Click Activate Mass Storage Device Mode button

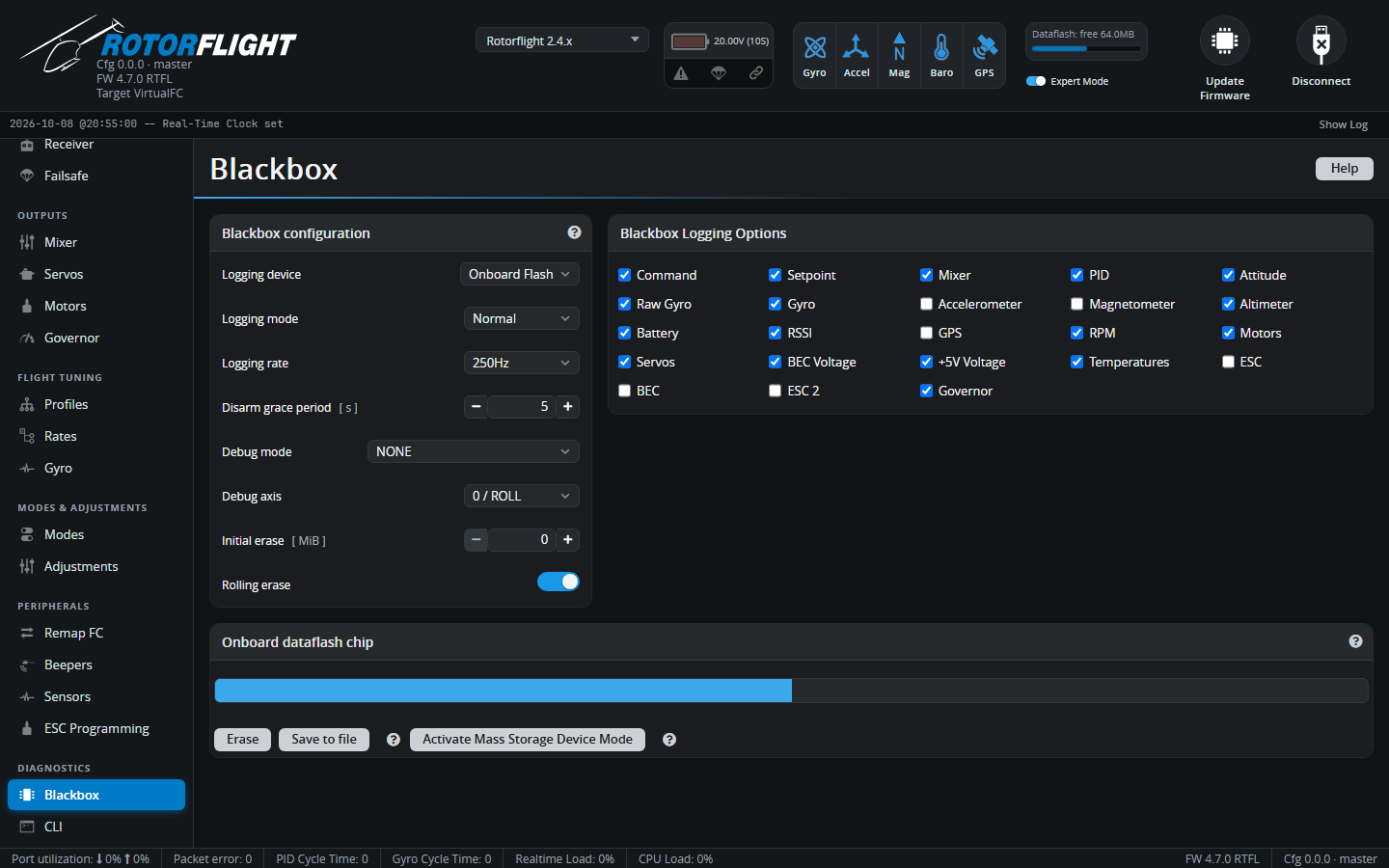coord(528,739)
